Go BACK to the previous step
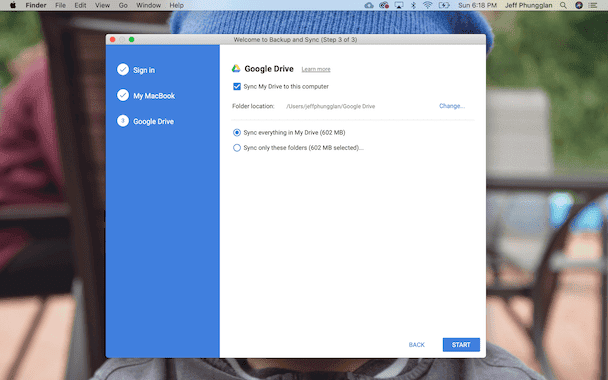The image size is (608, 380). 416,345
